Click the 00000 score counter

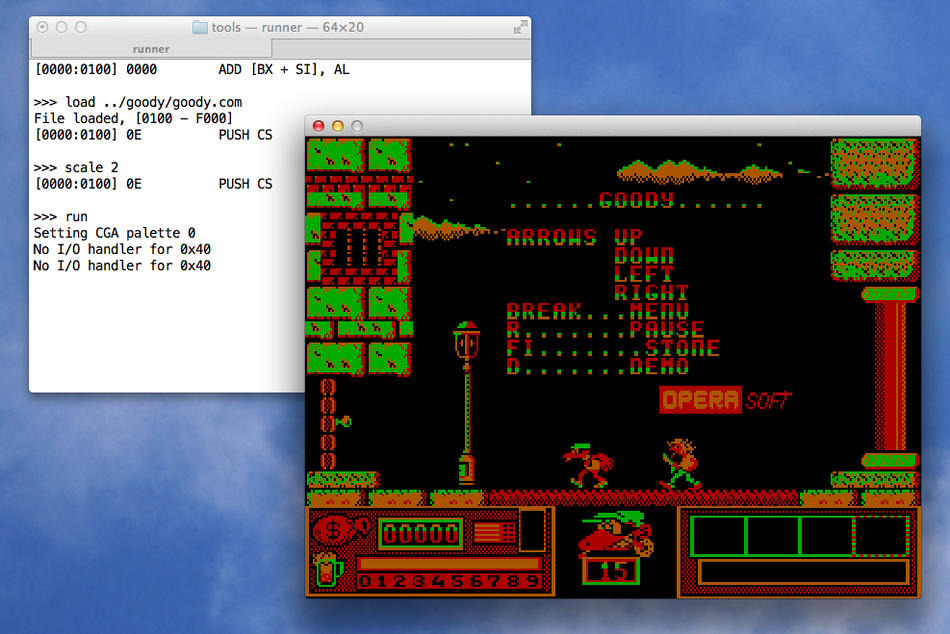point(420,533)
